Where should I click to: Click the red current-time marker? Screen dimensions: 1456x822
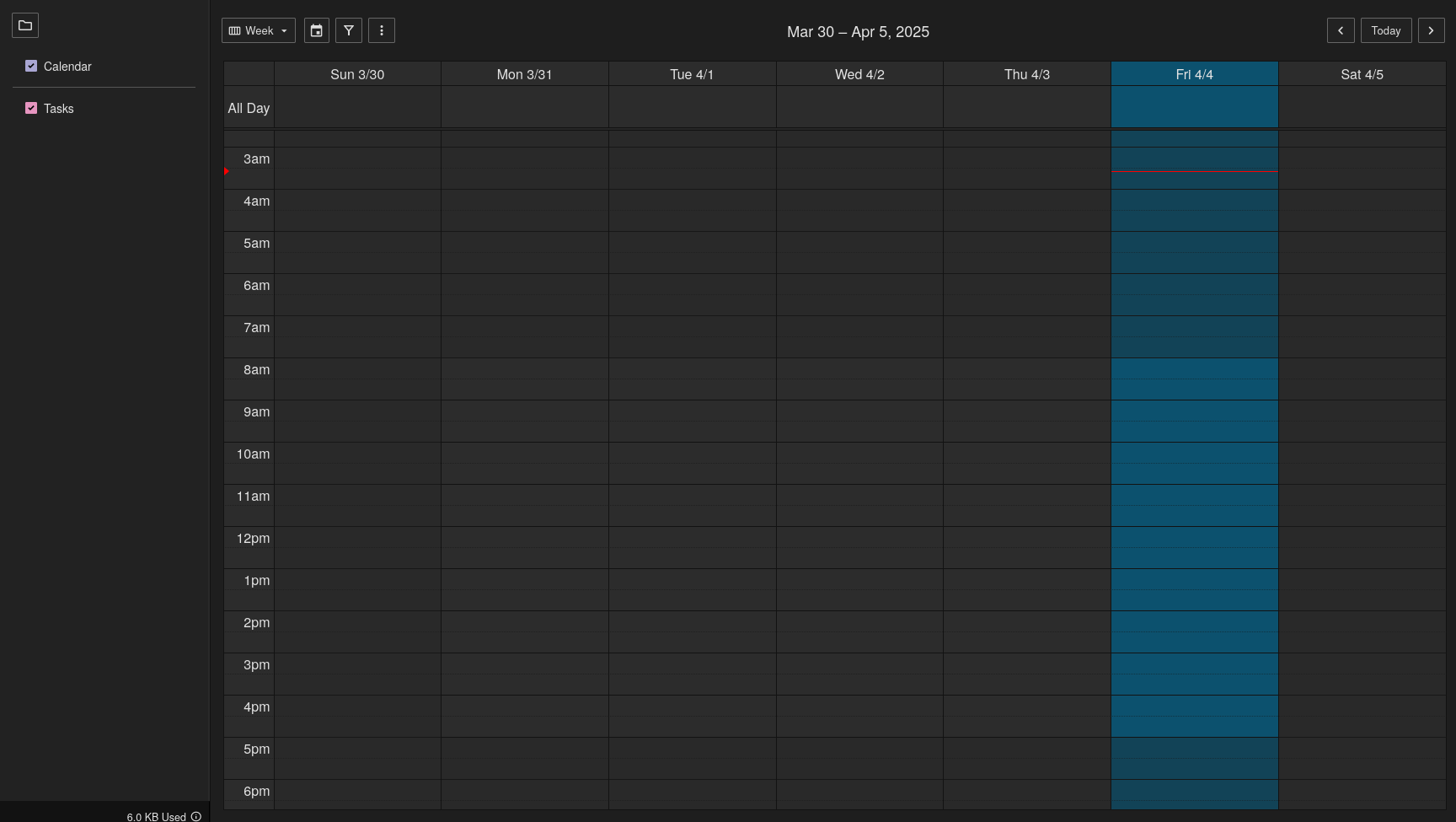click(227, 171)
